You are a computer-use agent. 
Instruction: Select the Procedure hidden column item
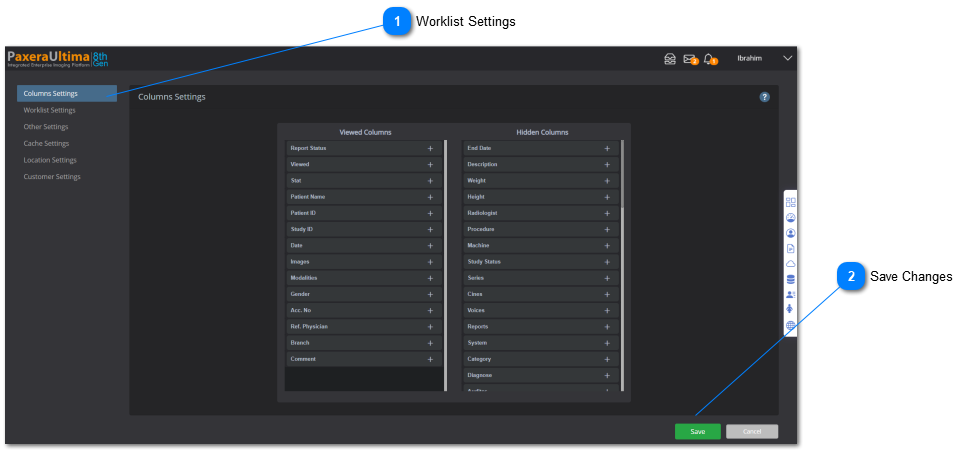[541, 229]
